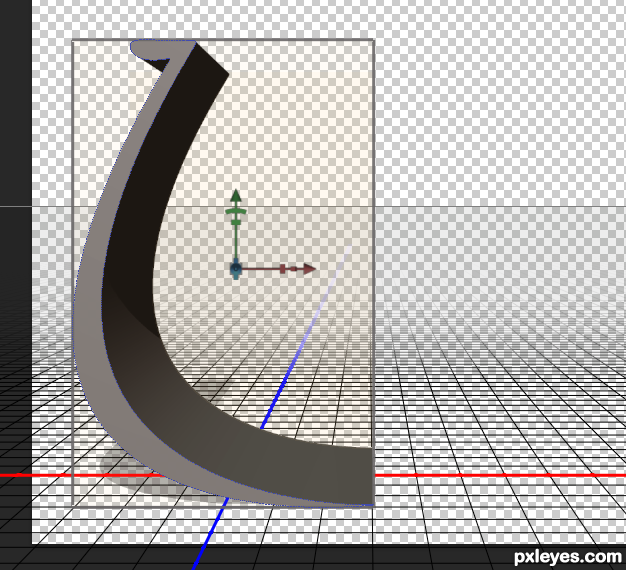Viewport: 626px width, 570px height.
Task: Click the green Y-axis arrowhead of the 3D widget
Action: point(236,195)
